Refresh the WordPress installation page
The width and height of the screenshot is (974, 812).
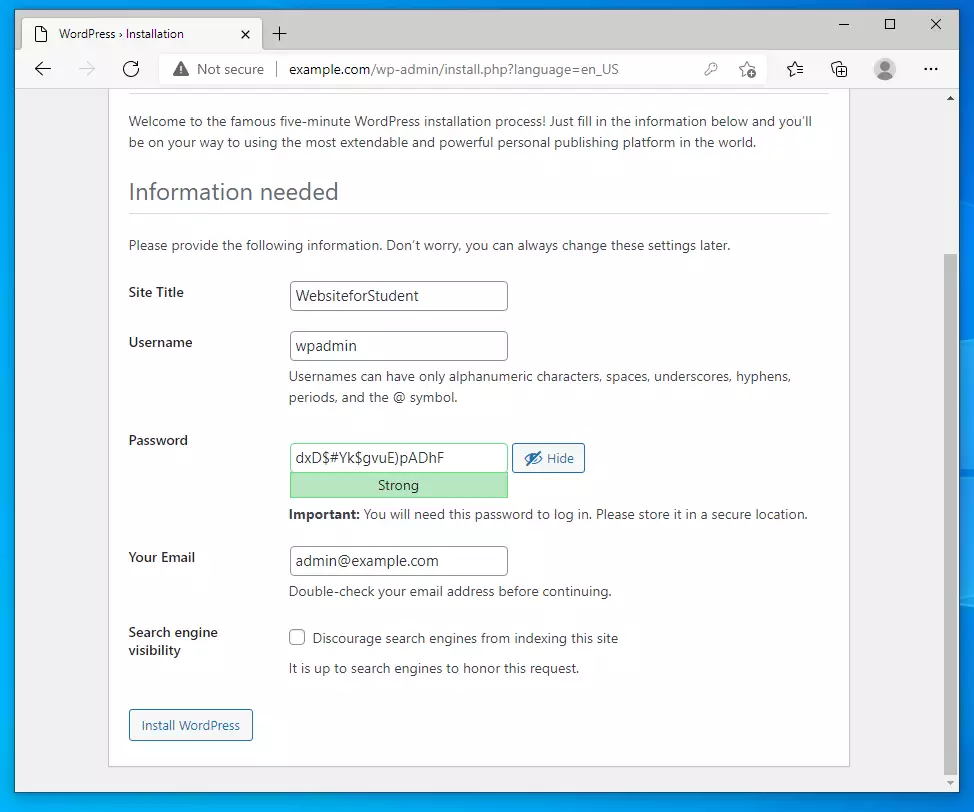(131, 69)
